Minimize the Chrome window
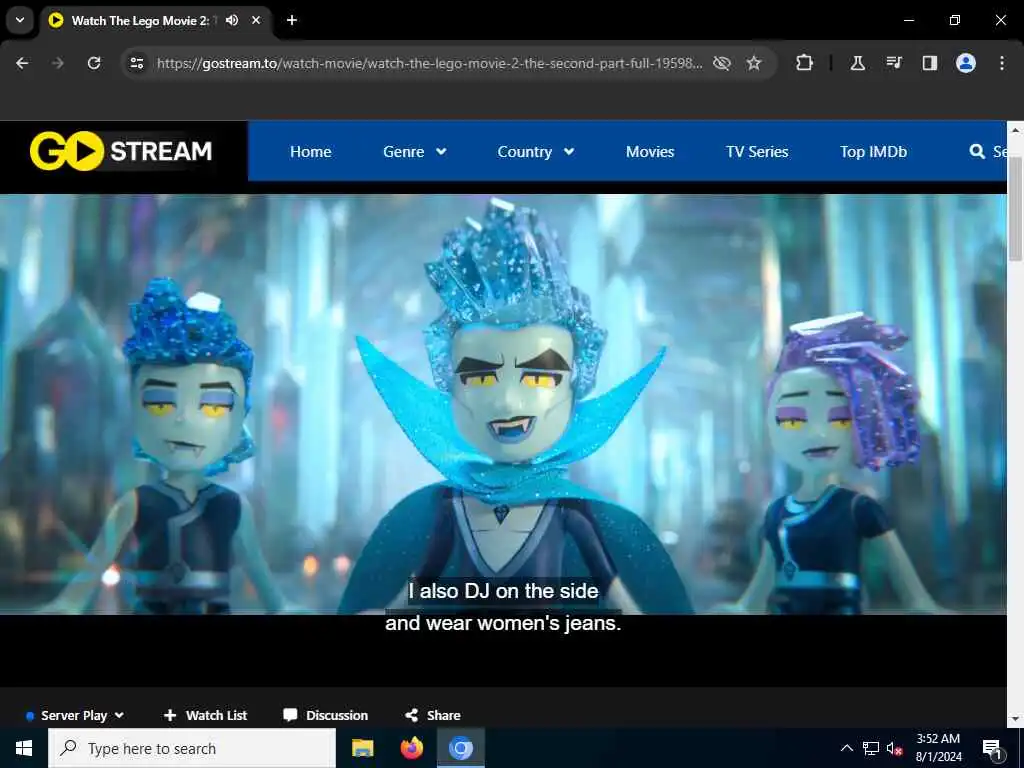The height and width of the screenshot is (768, 1024). (908, 20)
